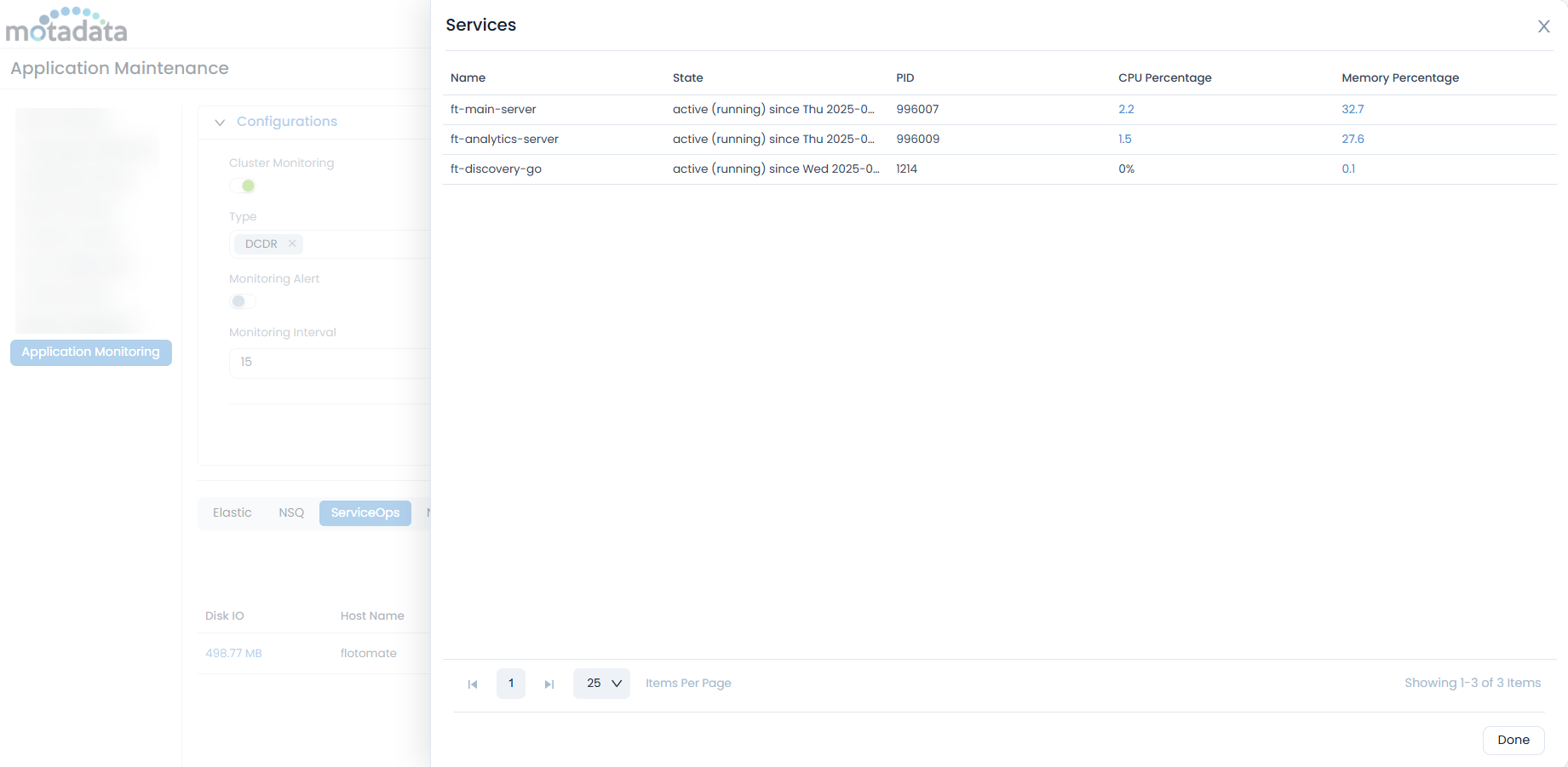This screenshot has height=767, width=1568.
Task: Jump to first page of services list
Action: tap(473, 684)
